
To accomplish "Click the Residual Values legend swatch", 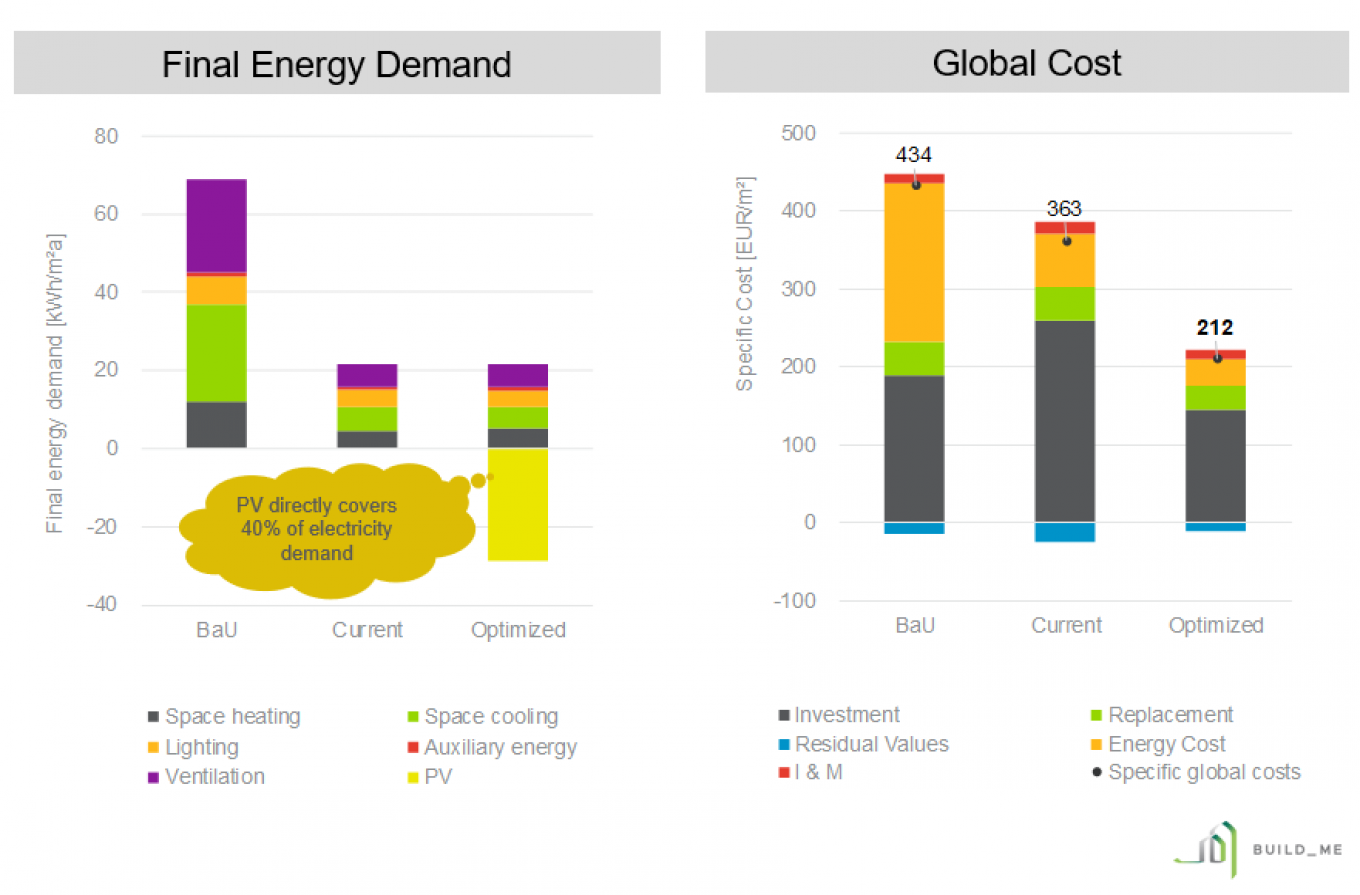I will 784,744.
